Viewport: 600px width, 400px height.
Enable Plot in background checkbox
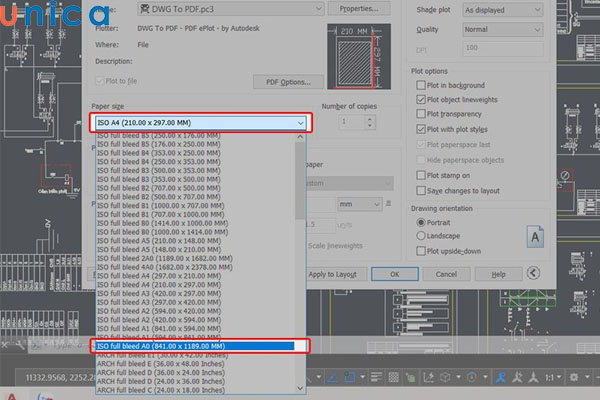point(421,85)
